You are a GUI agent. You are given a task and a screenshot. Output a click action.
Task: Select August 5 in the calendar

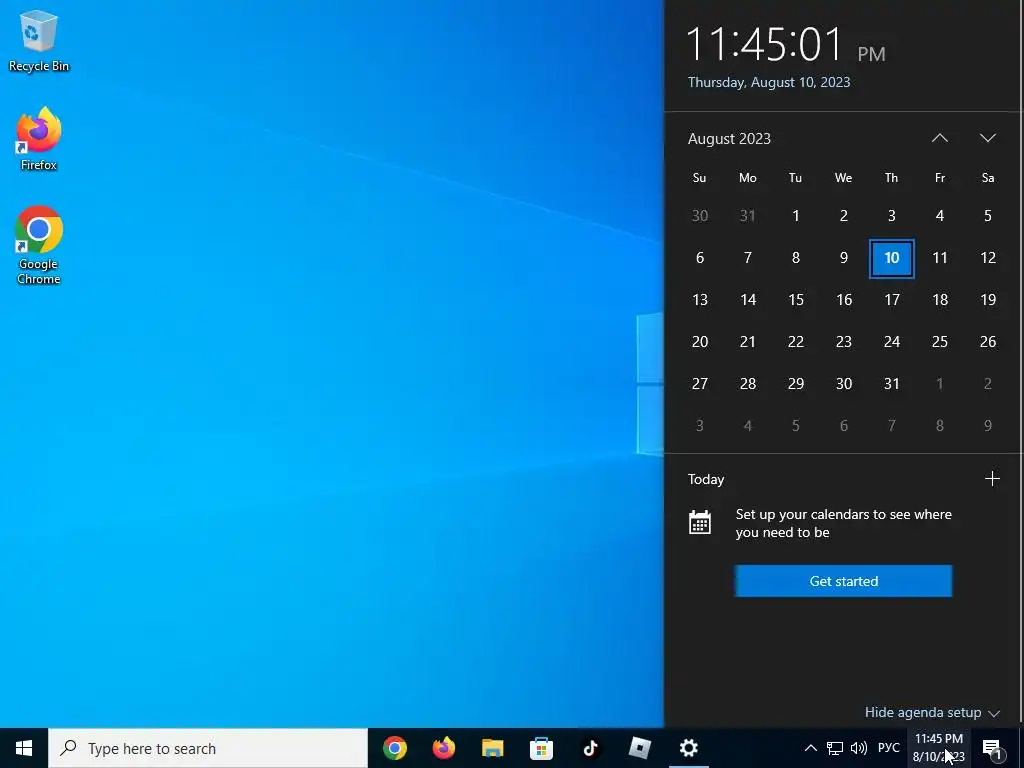click(987, 216)
